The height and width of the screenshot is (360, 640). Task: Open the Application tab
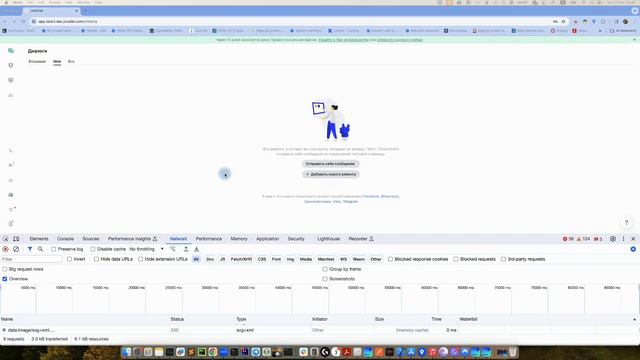coord(267,239)
